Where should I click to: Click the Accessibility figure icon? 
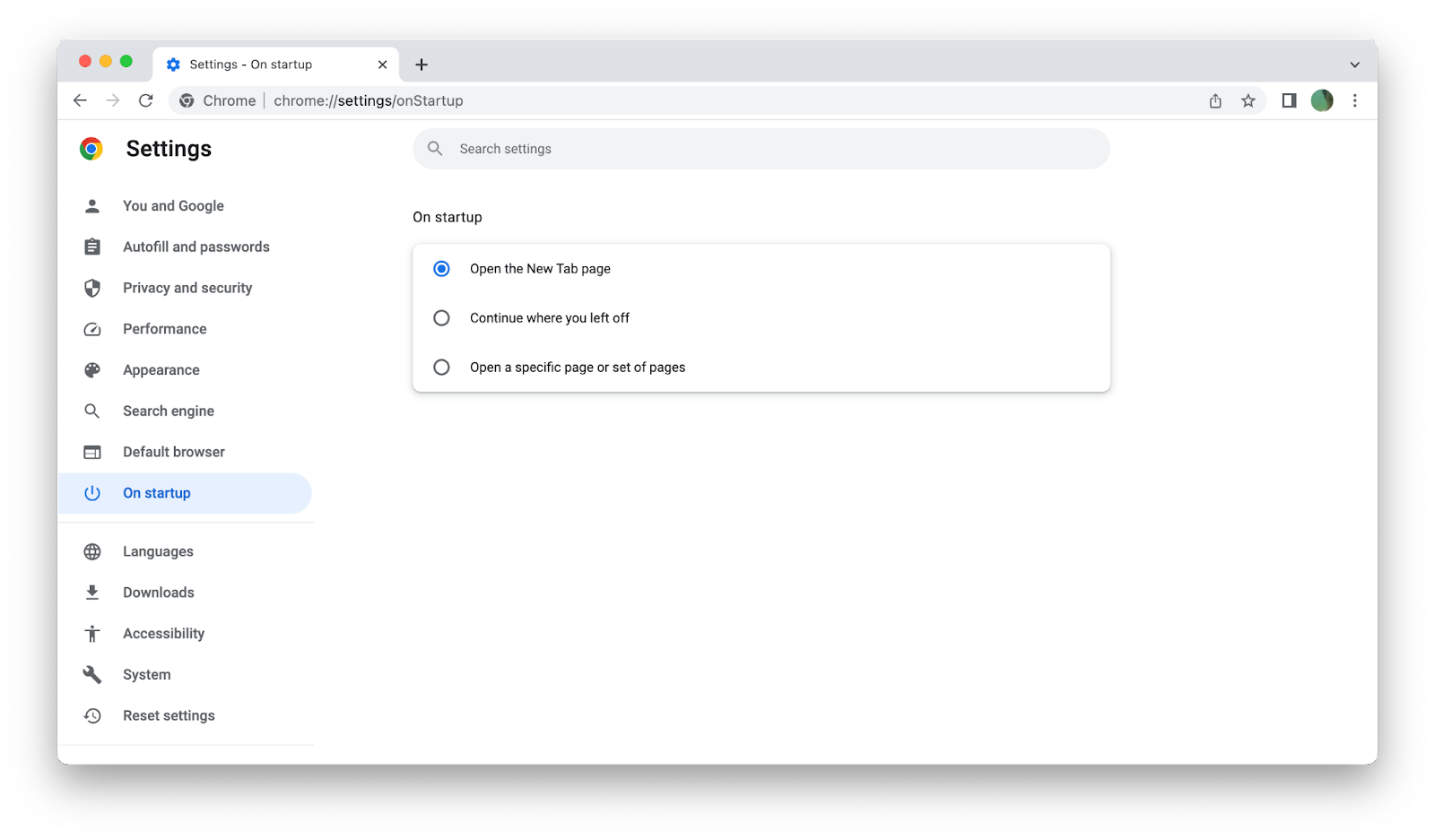(x=92, y=633)
